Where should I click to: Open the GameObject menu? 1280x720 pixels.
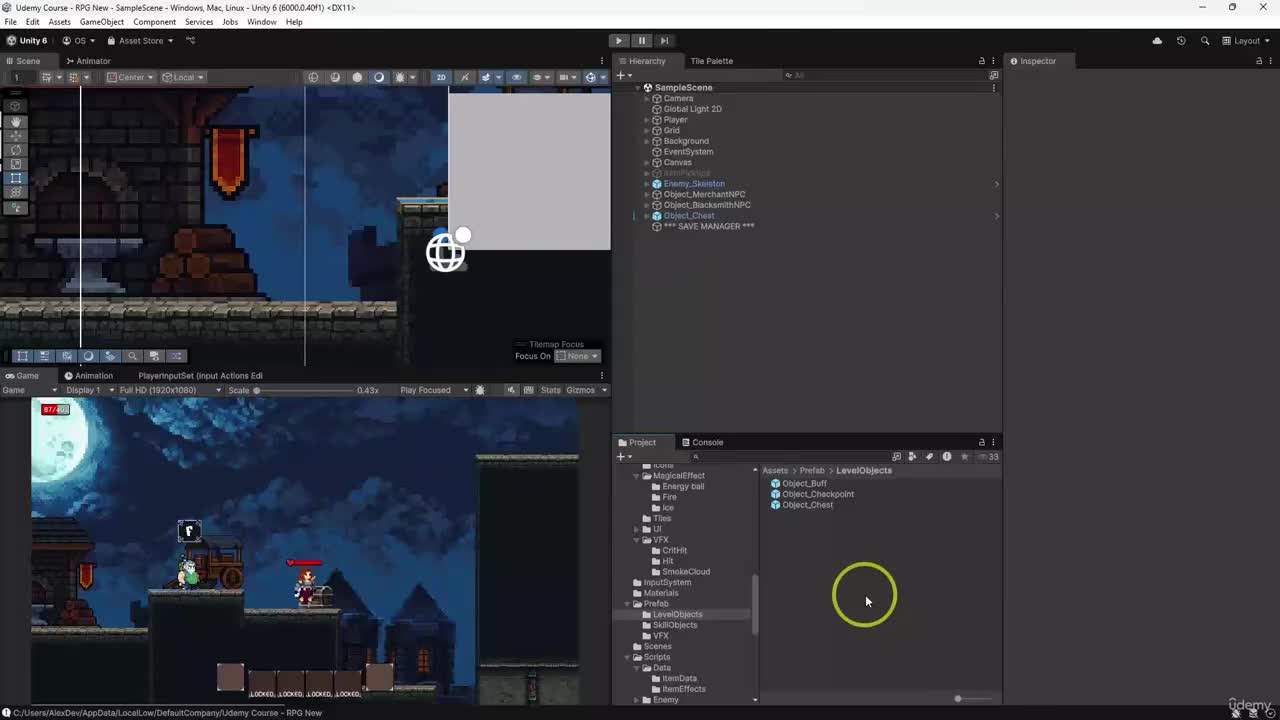coord(102,22)
